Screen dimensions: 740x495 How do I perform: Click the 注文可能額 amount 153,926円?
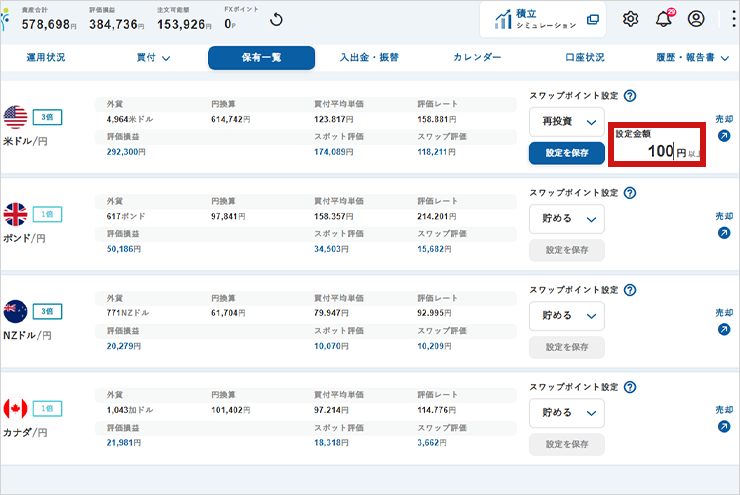(185, 24)
